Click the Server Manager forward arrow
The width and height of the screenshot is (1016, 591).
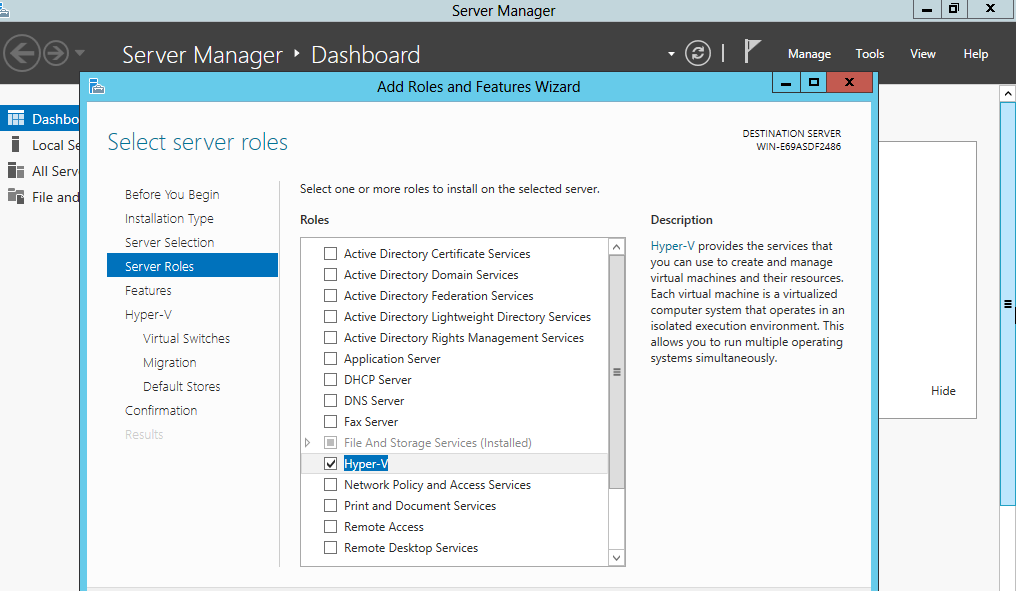tap(56, 53)
